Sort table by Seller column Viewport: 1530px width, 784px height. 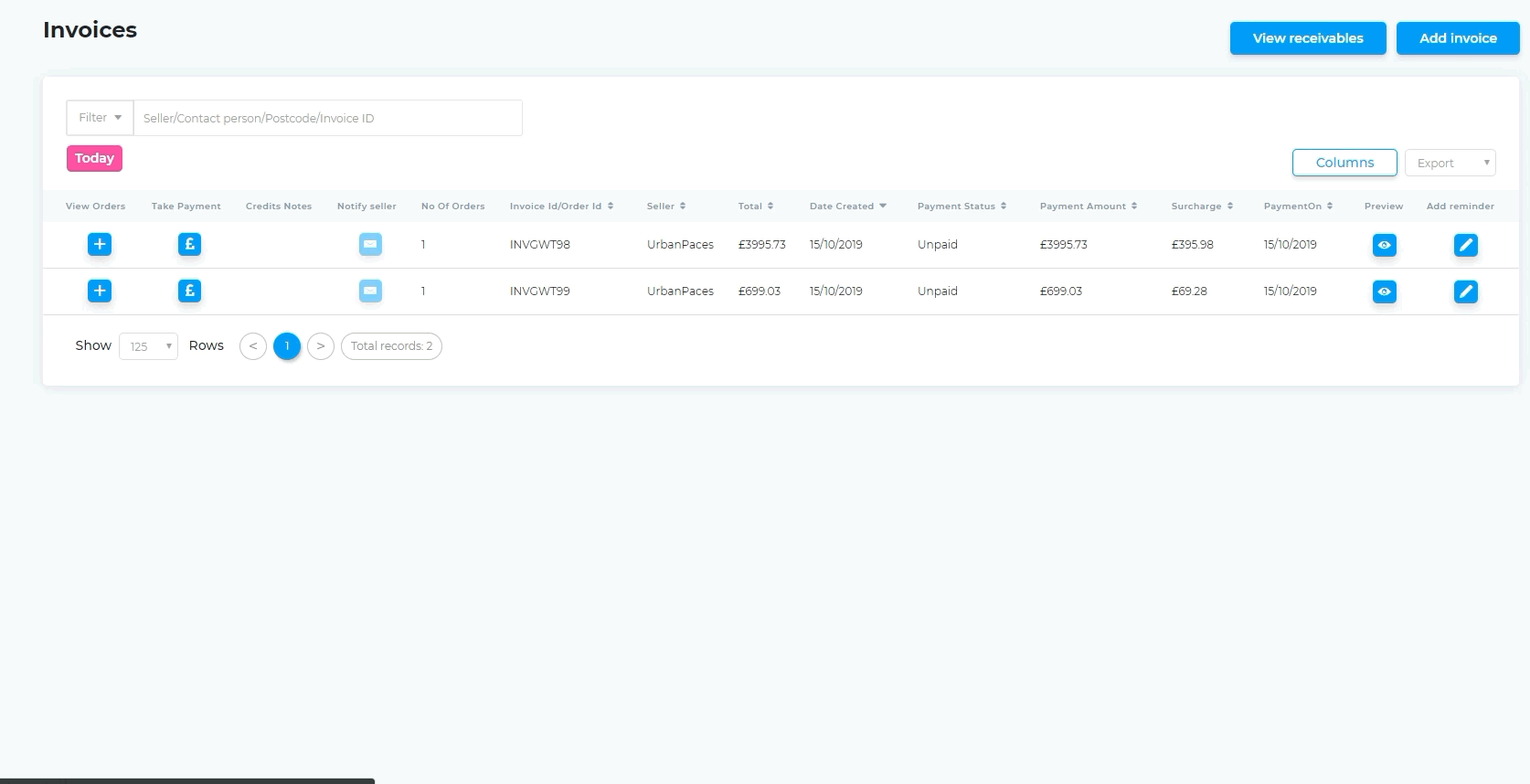pyautogui.click(x=666, y=207)
